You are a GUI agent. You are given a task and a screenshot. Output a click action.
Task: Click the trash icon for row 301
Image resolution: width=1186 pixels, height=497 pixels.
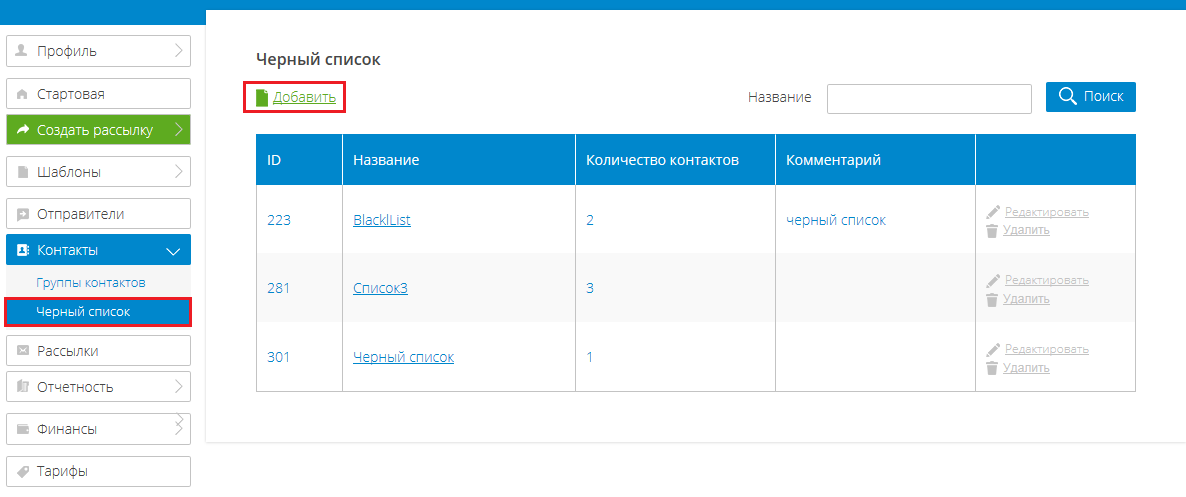coord(992,368)
